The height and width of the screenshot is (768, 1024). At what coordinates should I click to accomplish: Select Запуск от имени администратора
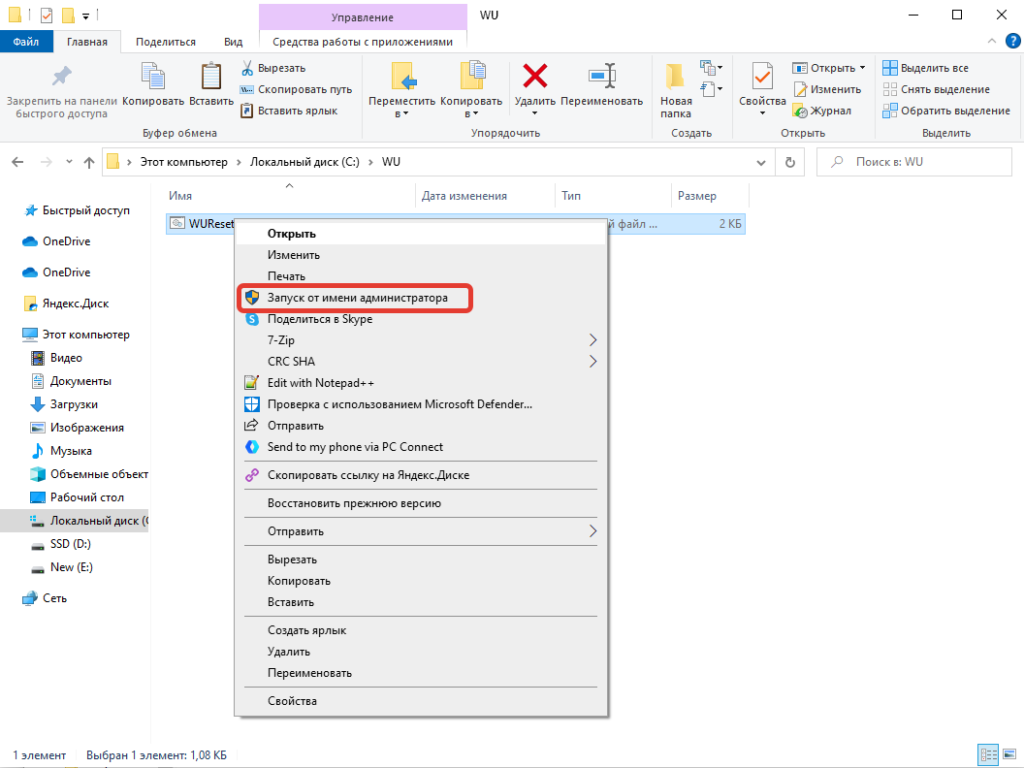(357, 298)
